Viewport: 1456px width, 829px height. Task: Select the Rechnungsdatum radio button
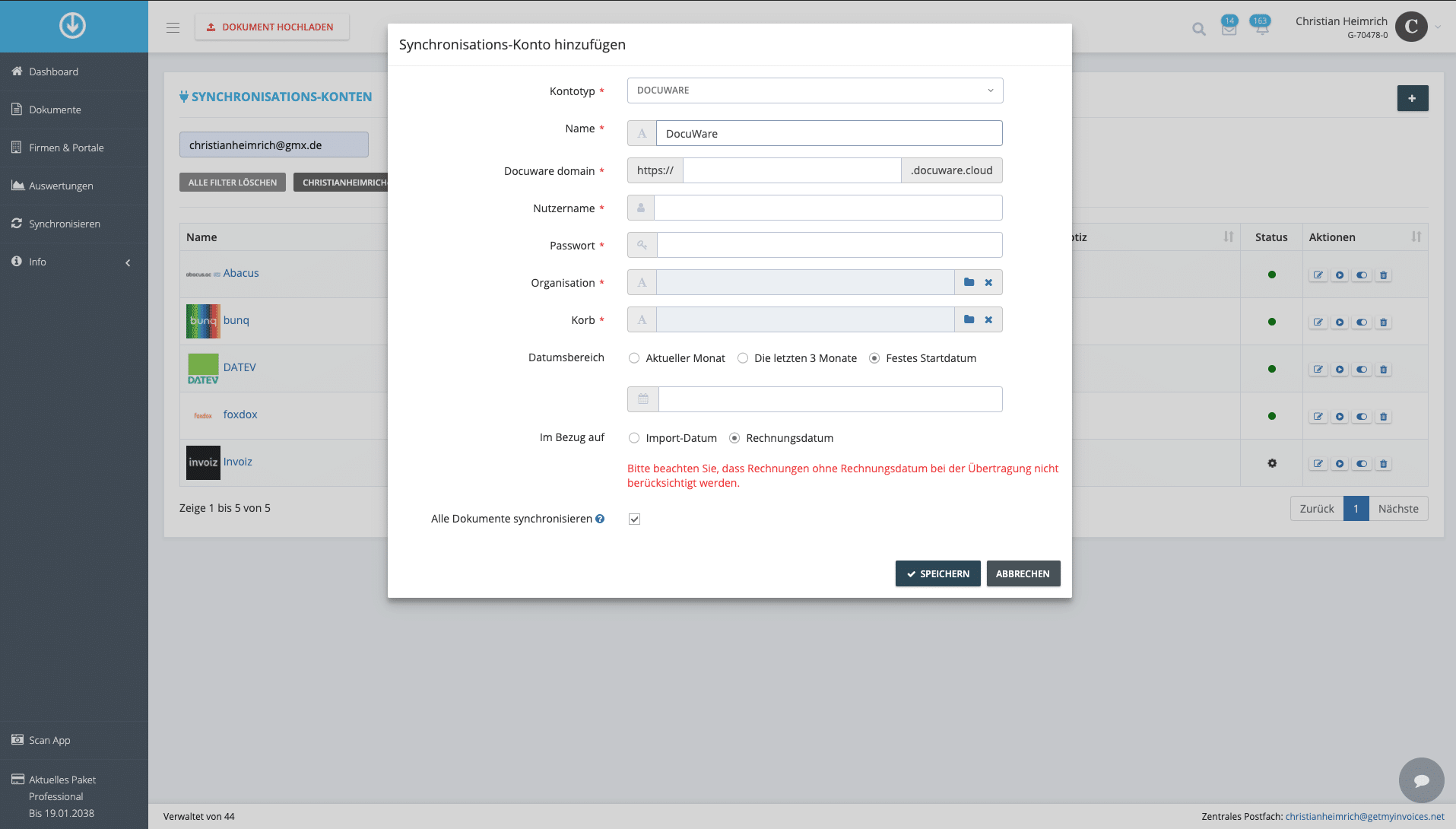[x=734, y=438]
